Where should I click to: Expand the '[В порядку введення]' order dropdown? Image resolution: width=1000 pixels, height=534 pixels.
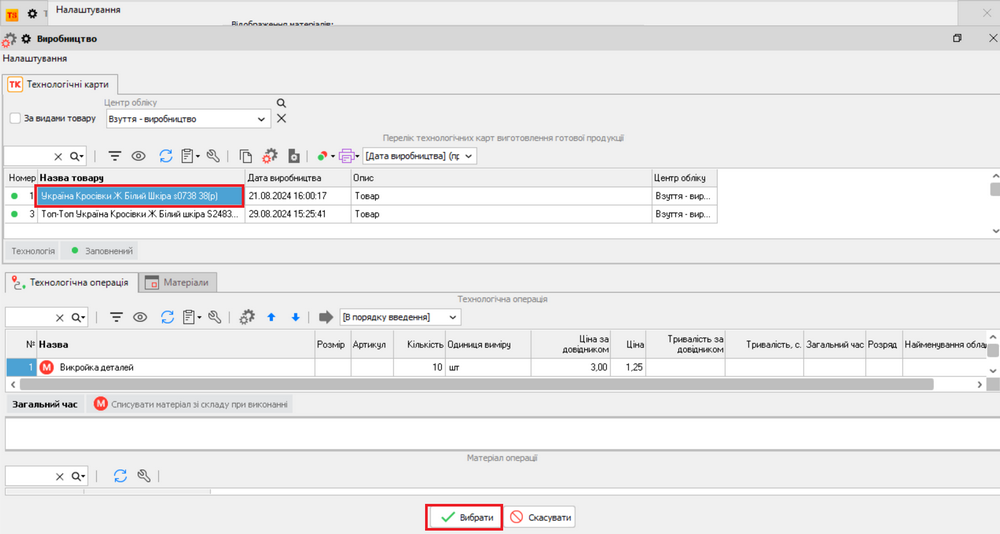(x=453, y=317)
